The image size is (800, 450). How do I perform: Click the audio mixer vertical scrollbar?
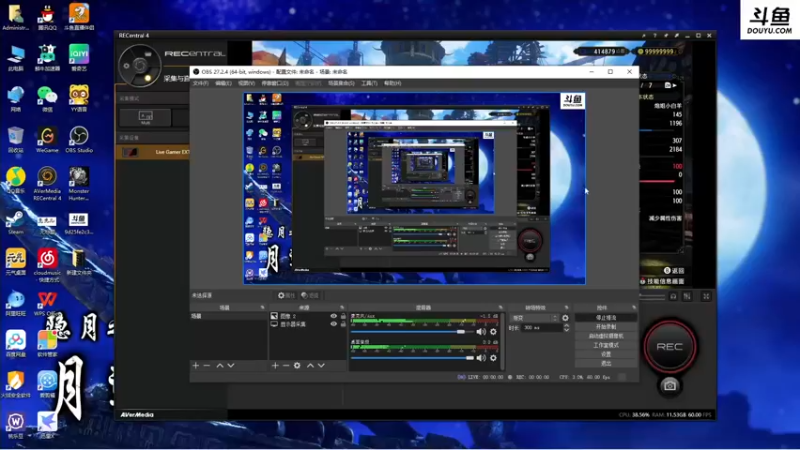click(x=503, y=341)
